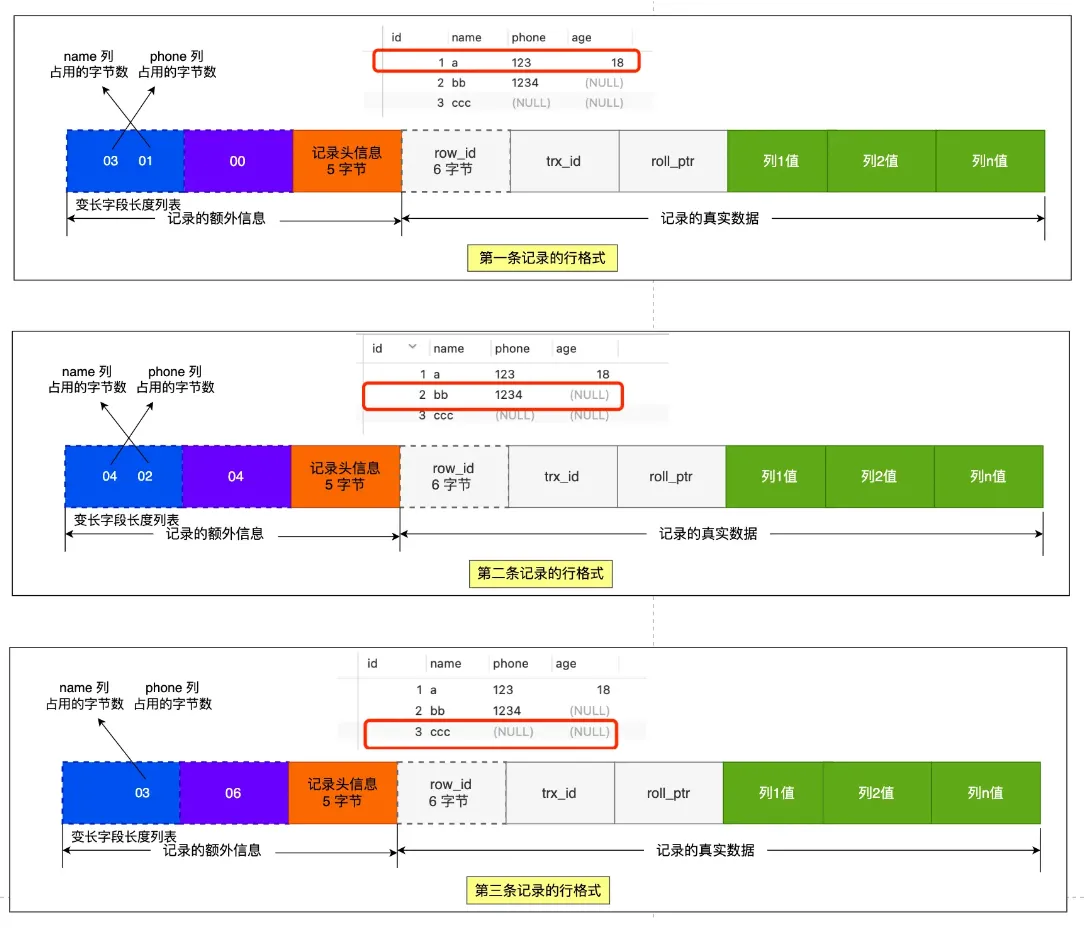This screenshot has height=938, width=1087.
Task: Select the blue "03 01" variable-length block
Action: pos(126,161)
